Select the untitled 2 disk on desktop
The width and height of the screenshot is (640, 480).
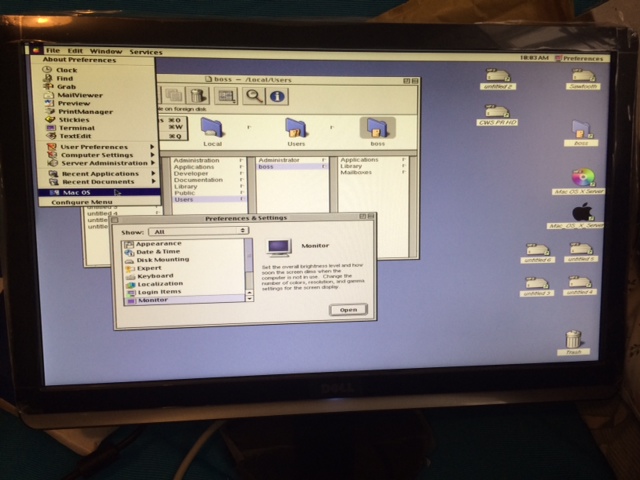click(498, 79)
